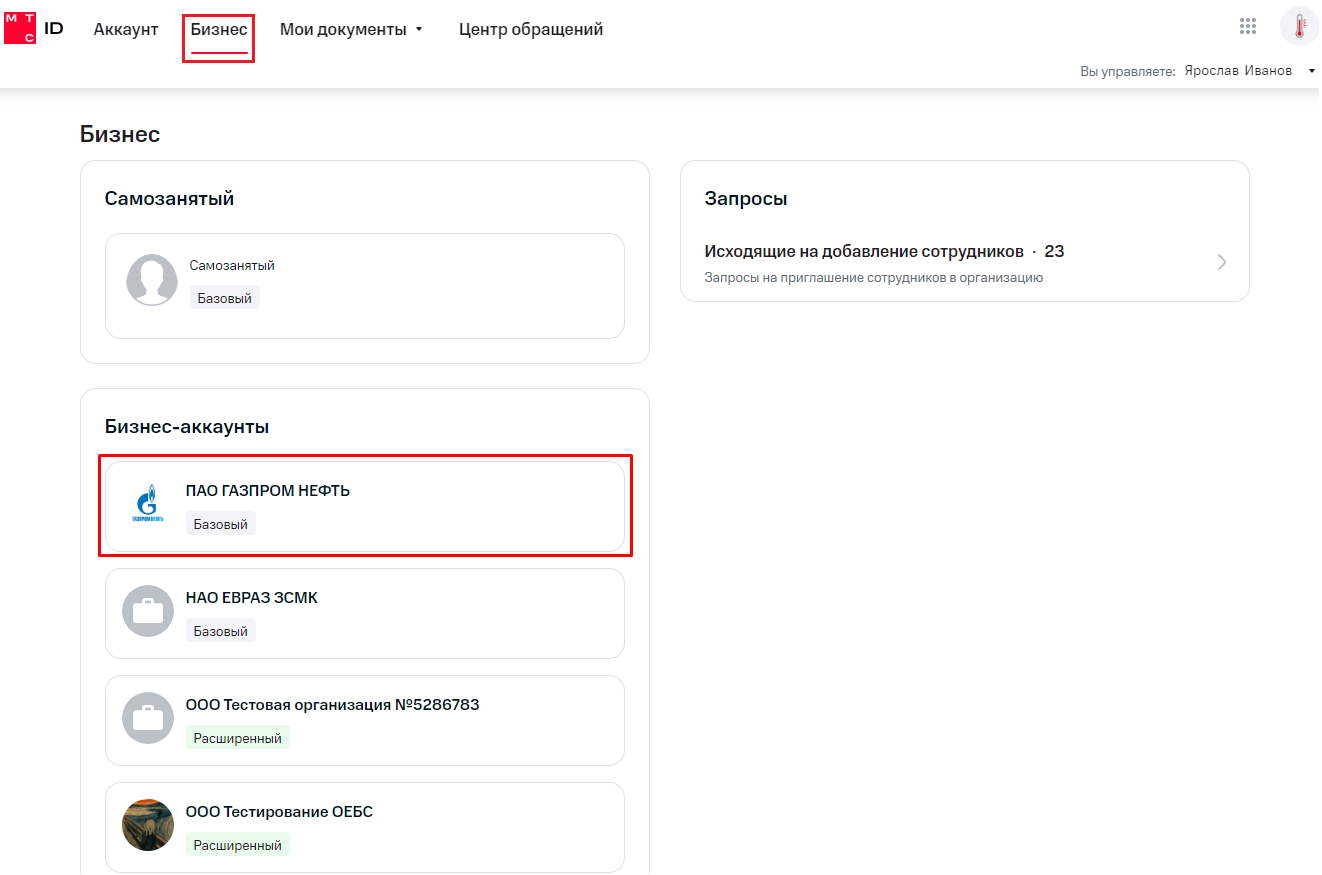Click the MTS ID logo
The width and height of the screenshot is (1322, 875).
pos(34,28)
